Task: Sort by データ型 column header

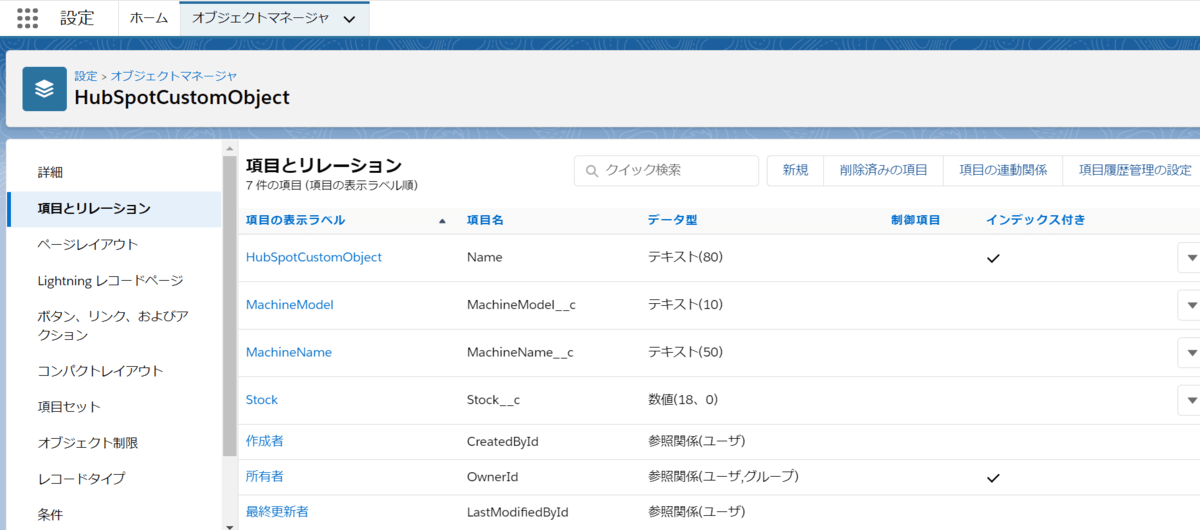Action: [672, 220]
